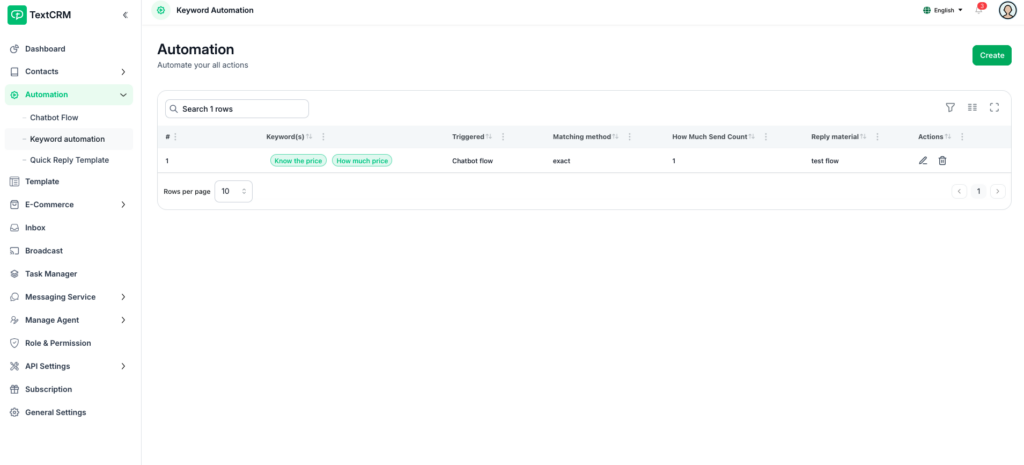This screenshot has width=1024, height=465.
Task: Click the E-Commerce shopping bag icon
Action: point(14,204)
